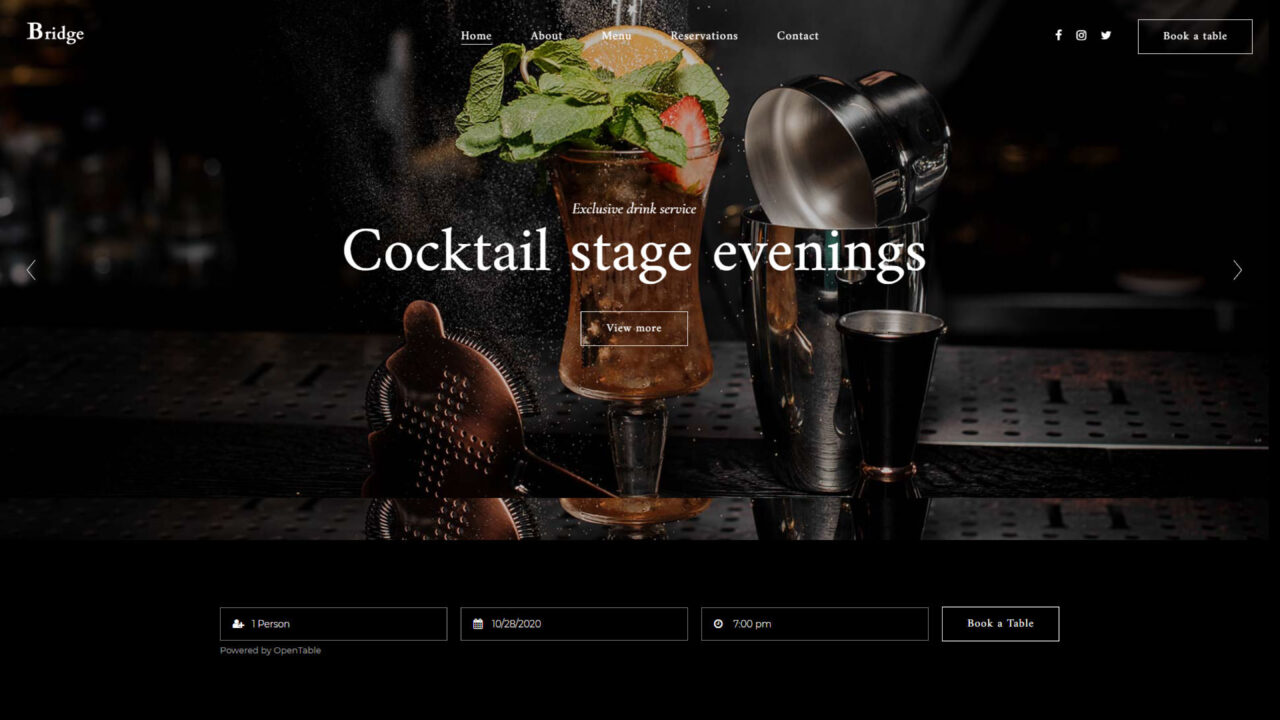Screen dimensions: 1280x720
Task: Go to previous slide arrow
Action: tap(31, 270)
